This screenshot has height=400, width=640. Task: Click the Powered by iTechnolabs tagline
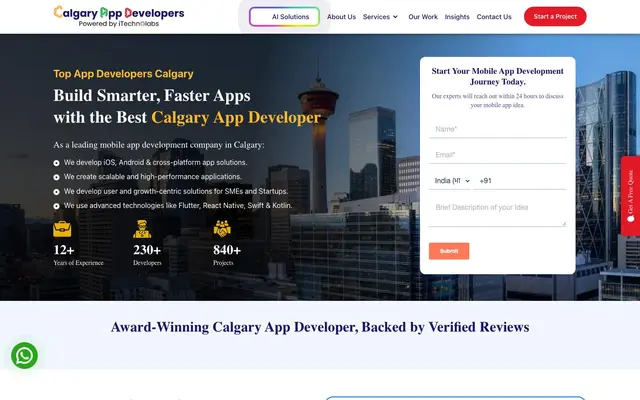[x=119, y=24]
